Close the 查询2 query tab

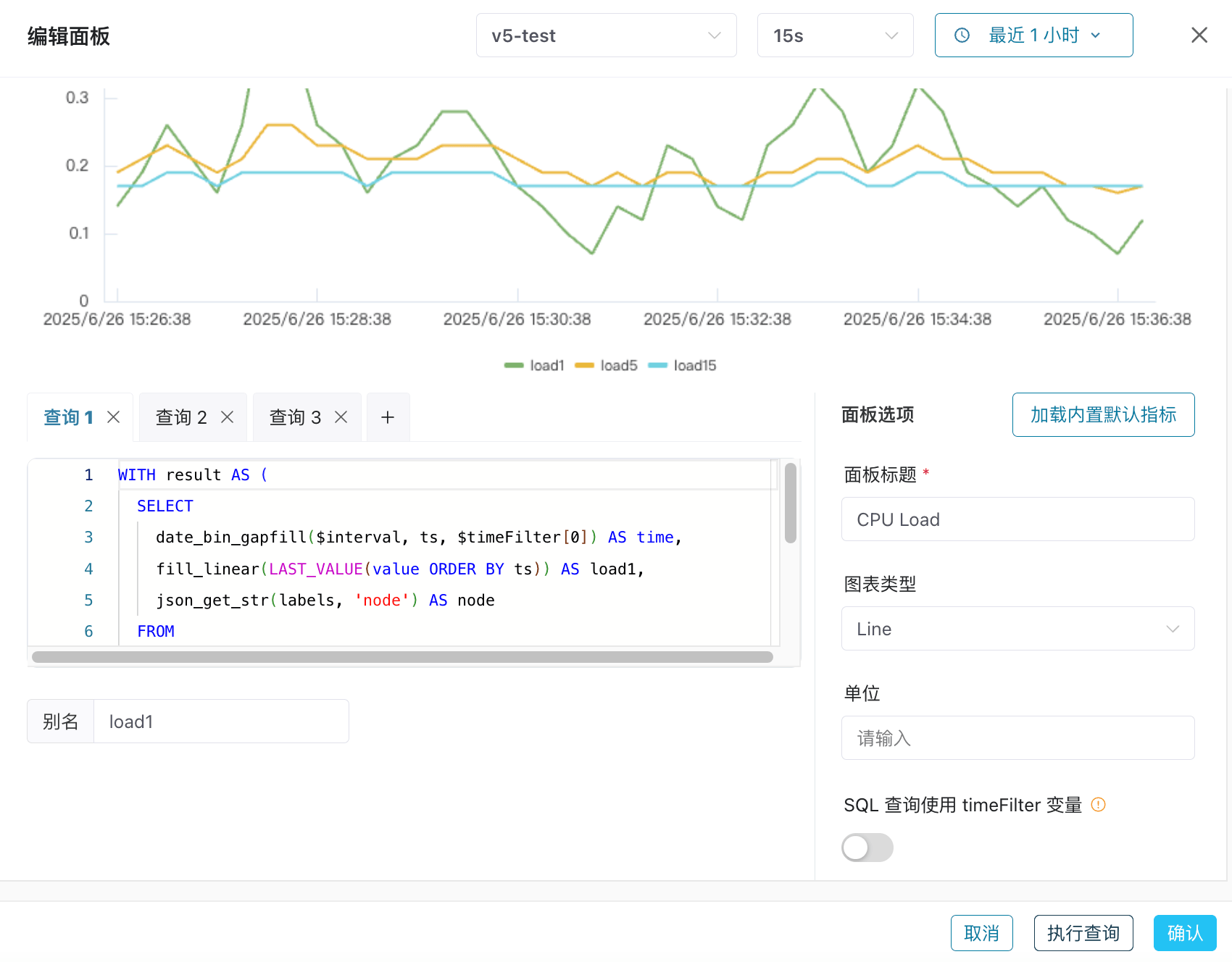tap(227, 417)
